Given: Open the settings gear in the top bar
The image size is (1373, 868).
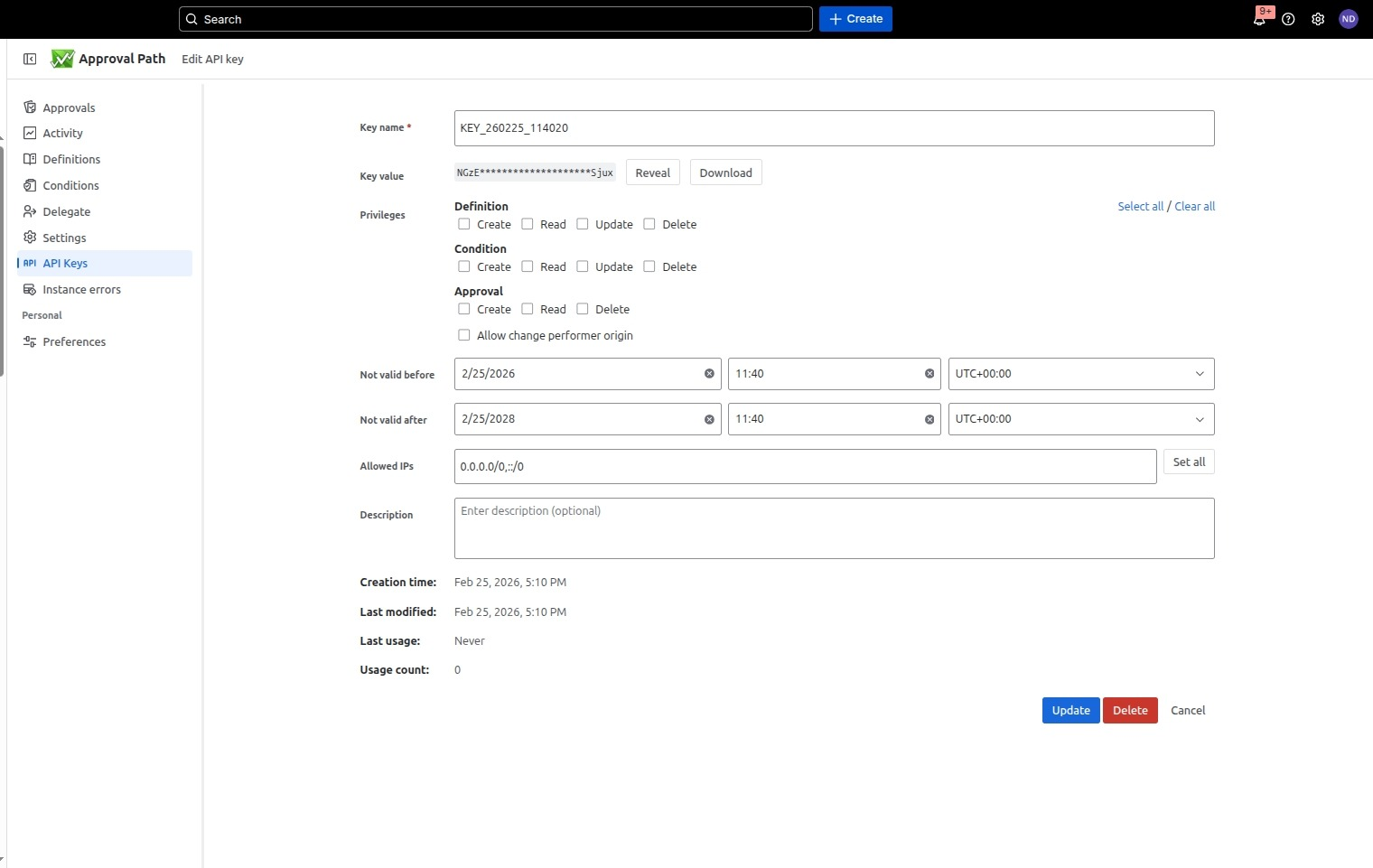Looking at the screenshot, I should pos(1318,19).
